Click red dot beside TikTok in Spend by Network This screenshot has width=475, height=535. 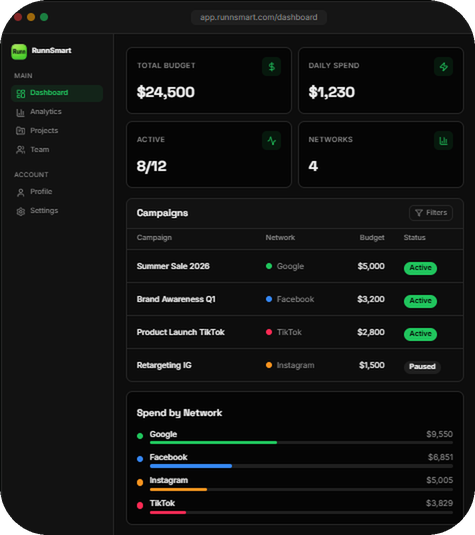point(140,506)
